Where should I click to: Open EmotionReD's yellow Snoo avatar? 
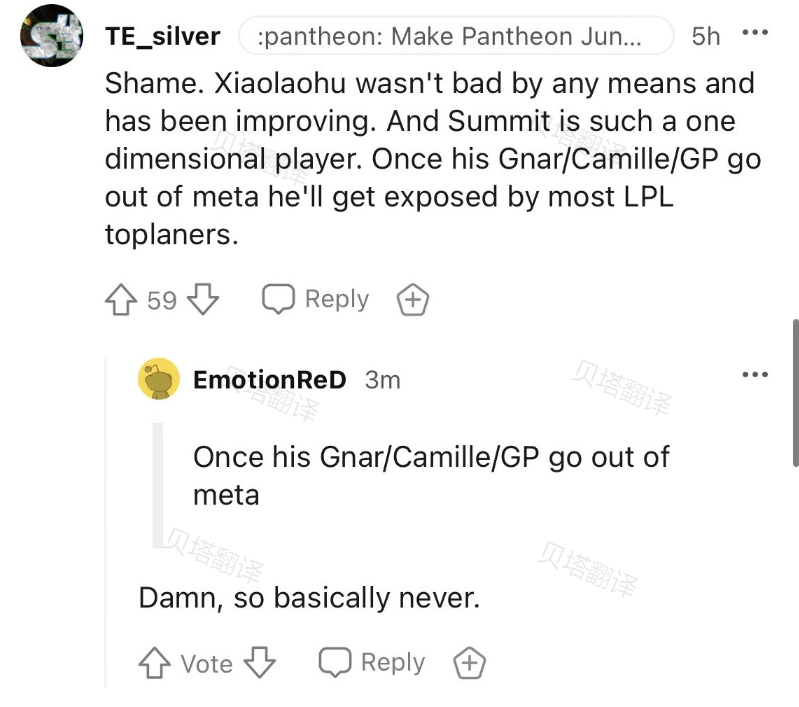(159, 379)
